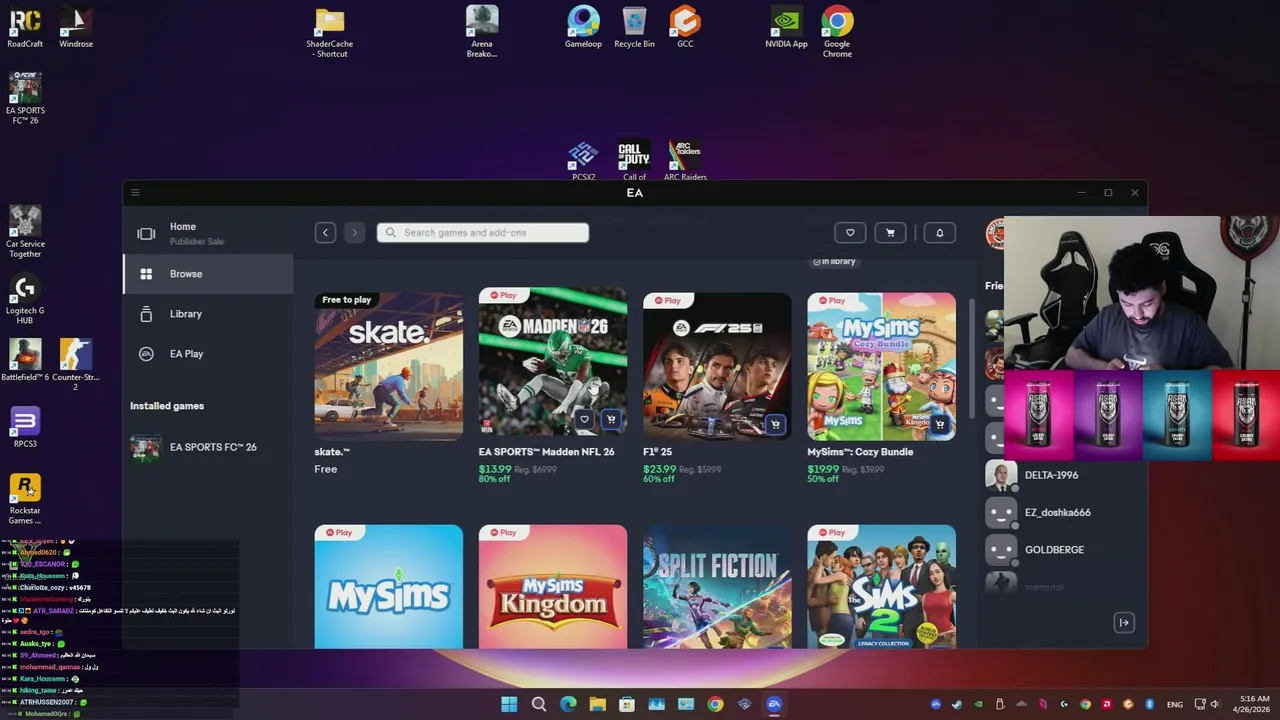Open ShaderCache Shortcut folder on desktop
The image size is (1280, 720).
330,33
